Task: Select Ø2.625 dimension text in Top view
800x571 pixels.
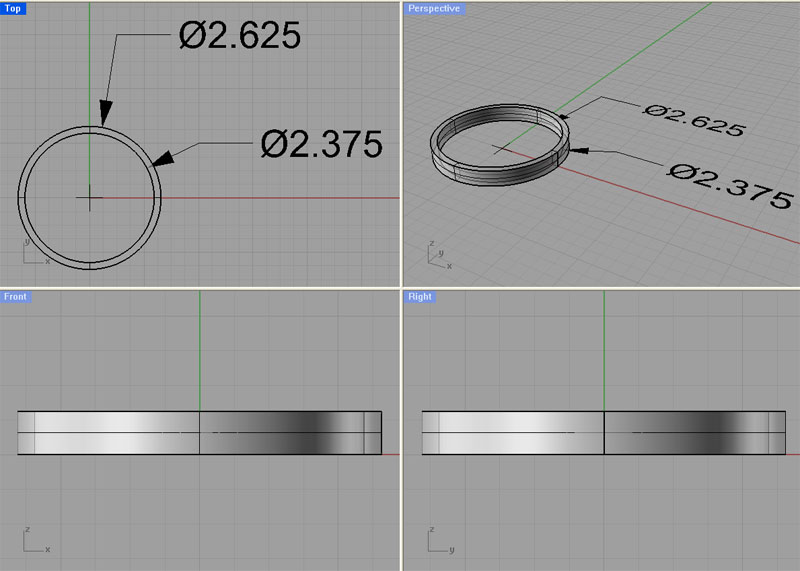Action: [x=239, y=36]
